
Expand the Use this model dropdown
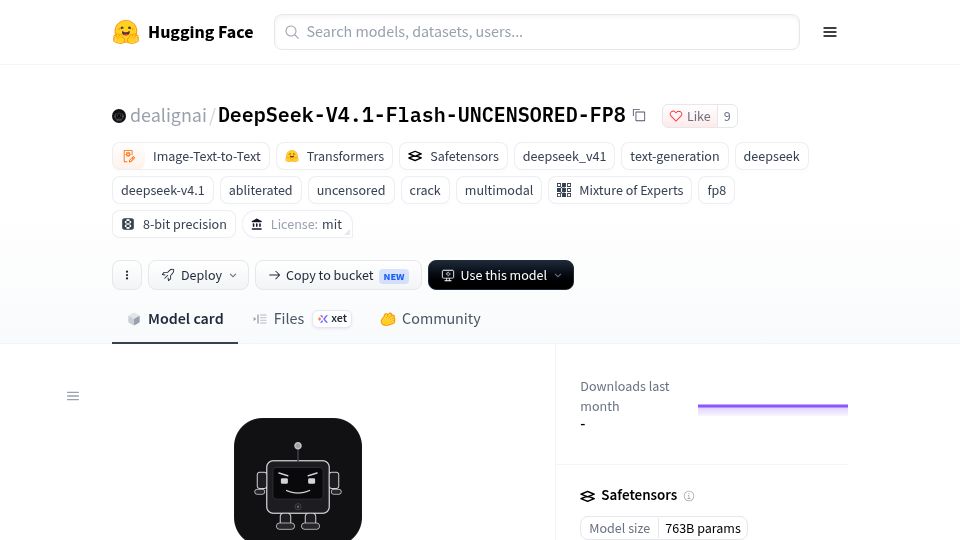point(501,275)
